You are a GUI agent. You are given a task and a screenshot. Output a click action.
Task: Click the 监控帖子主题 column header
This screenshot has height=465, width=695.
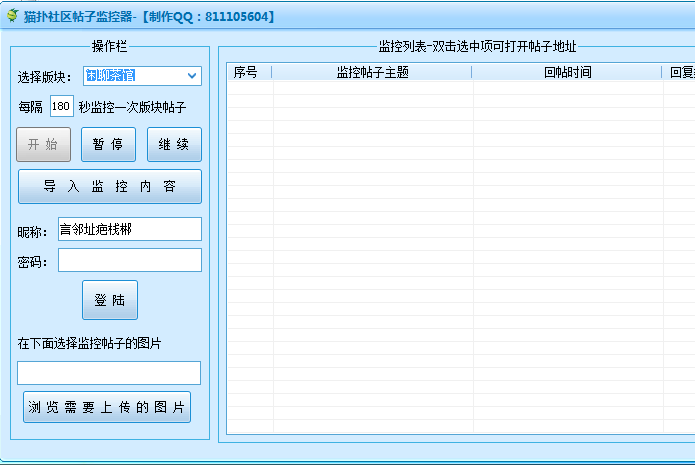point(372,72)
